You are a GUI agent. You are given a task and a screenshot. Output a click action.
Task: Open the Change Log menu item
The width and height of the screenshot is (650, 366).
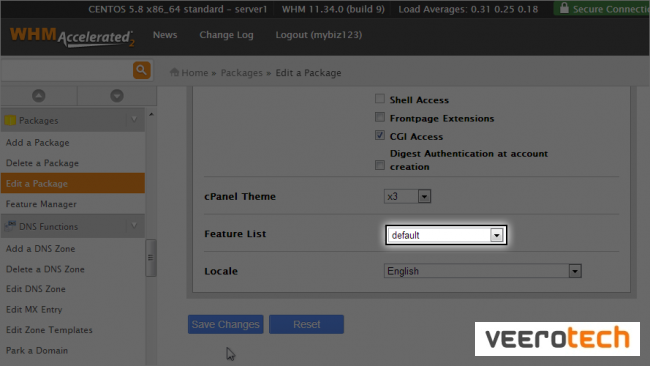[226, 35]
